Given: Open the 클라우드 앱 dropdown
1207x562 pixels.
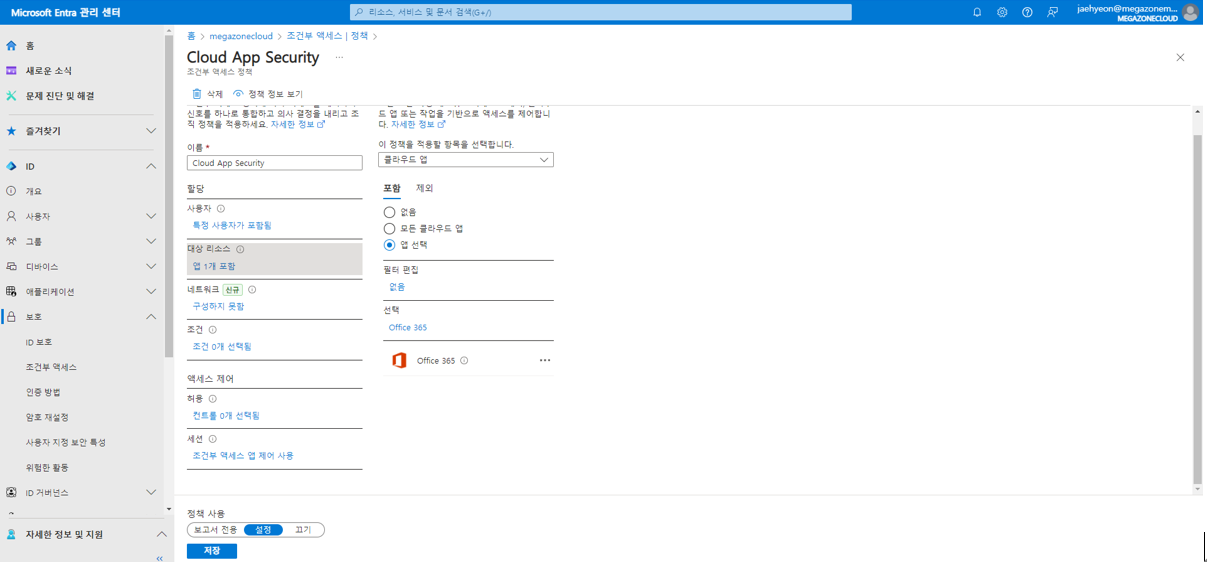Looking at the screenshot, I should click(x=466, y=160).
